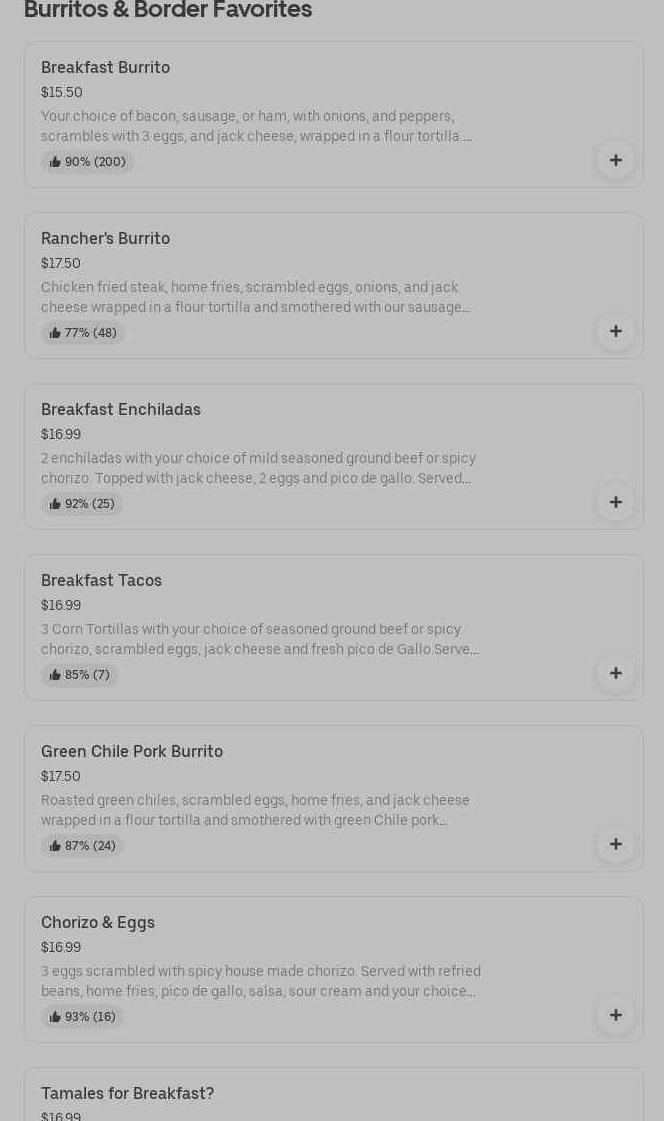Open Rancher's Burrito item title
Viewport: 664px width, 1121px height.
tap(105, 238)
